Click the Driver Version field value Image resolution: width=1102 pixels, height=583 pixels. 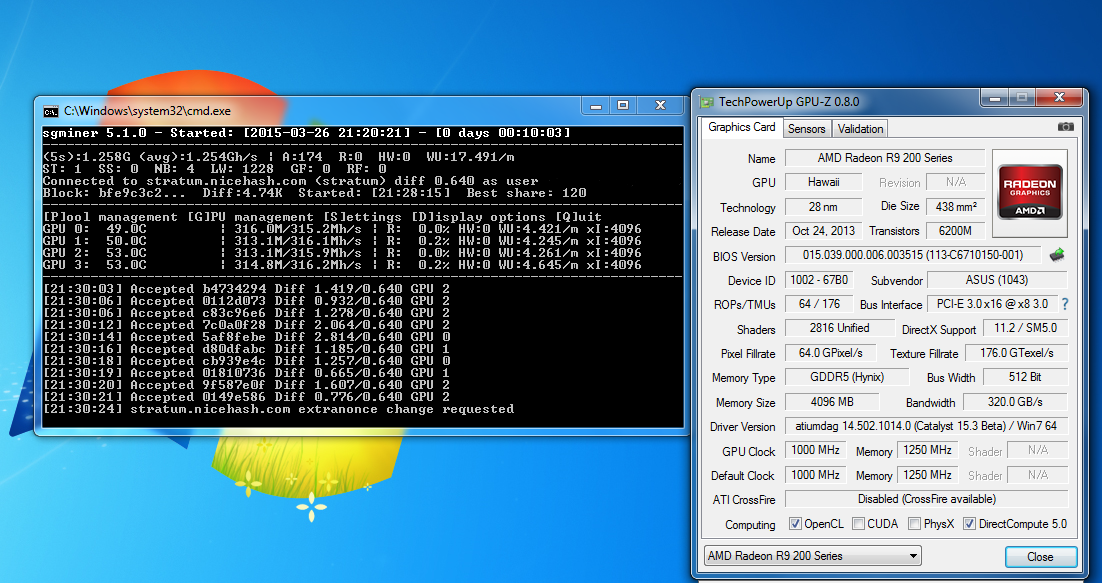[x=926, y=426]
